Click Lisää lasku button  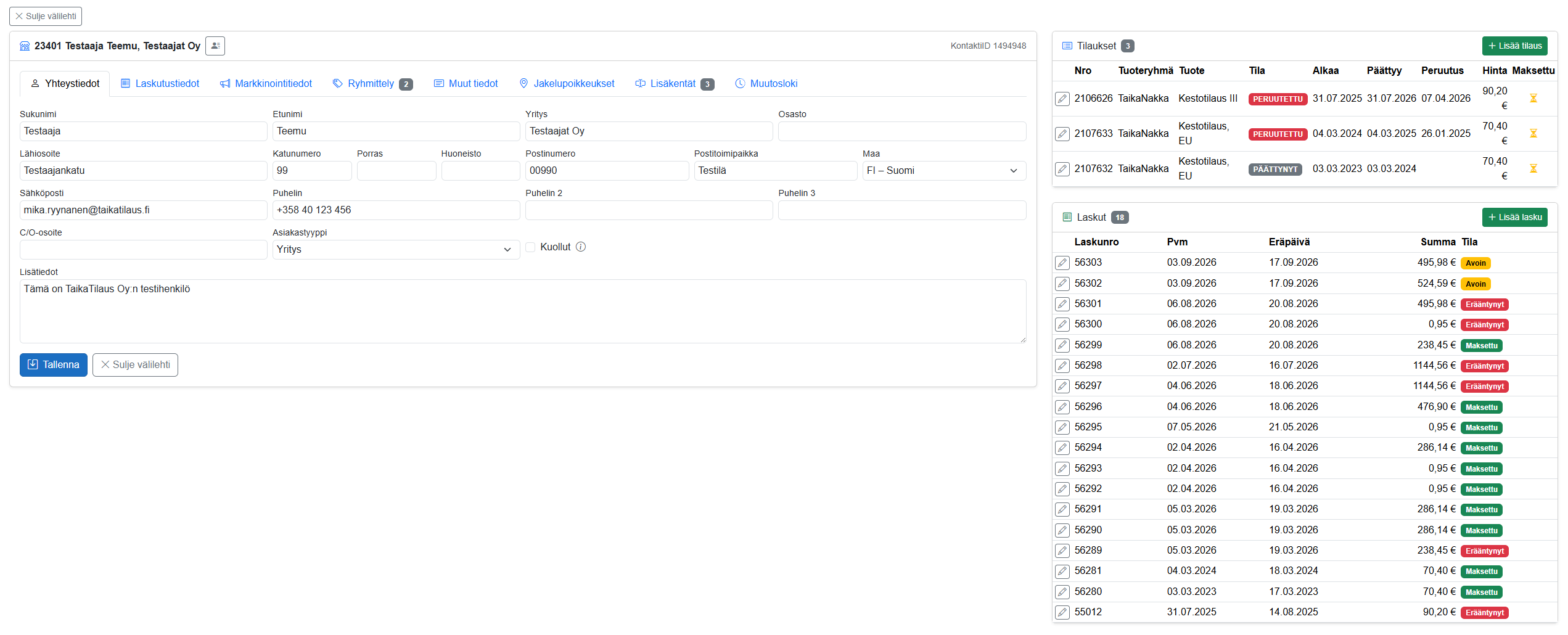pos(1514,217)
